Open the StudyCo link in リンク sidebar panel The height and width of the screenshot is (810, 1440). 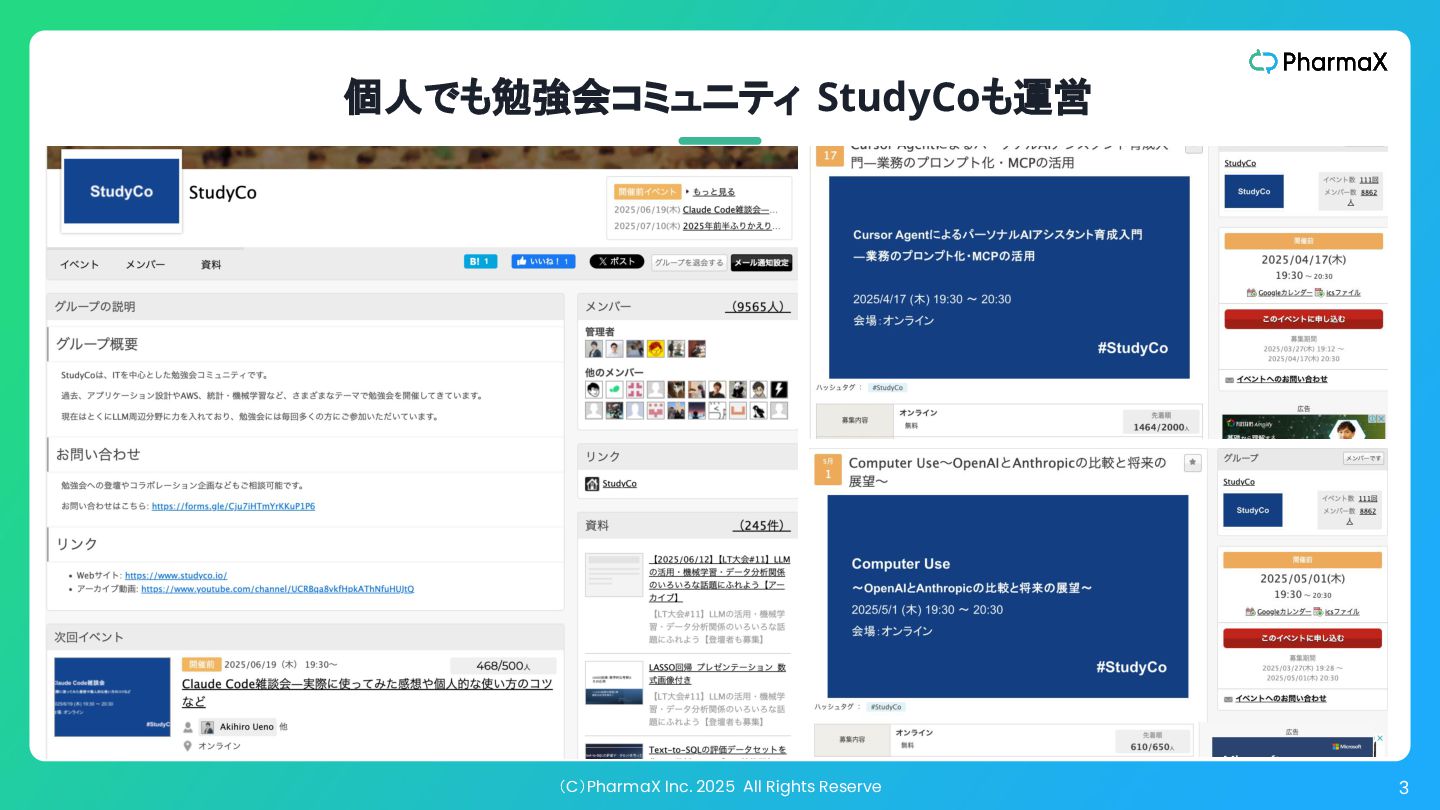619,484
